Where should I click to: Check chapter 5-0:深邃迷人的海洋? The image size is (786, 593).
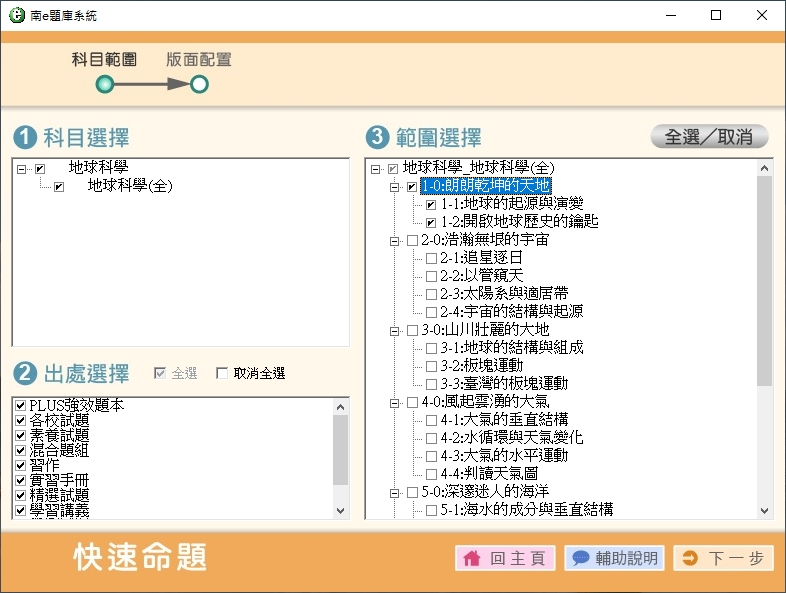(x=412, y=492)
